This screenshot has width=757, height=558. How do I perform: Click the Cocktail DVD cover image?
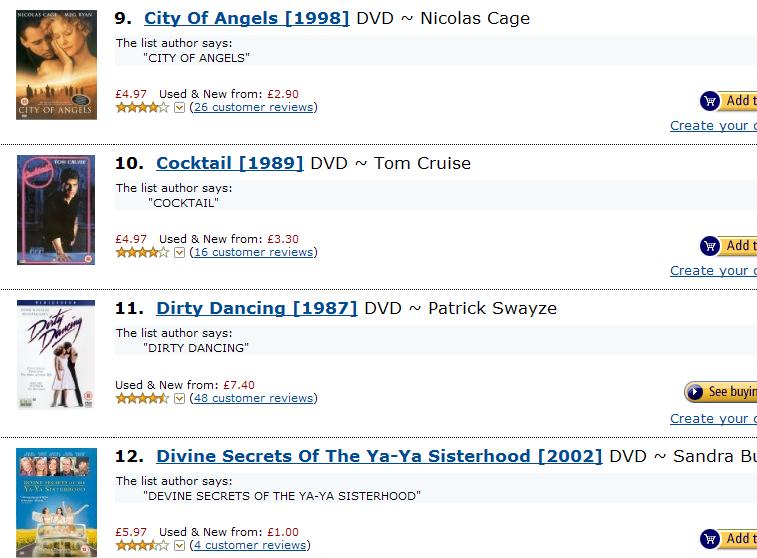coord(56,209)
